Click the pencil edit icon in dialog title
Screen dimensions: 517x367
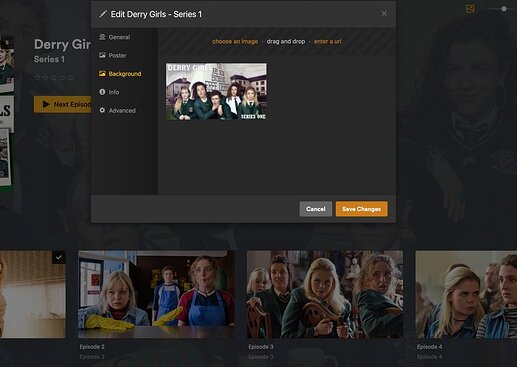pyautogui.click(x=103, y=14)
